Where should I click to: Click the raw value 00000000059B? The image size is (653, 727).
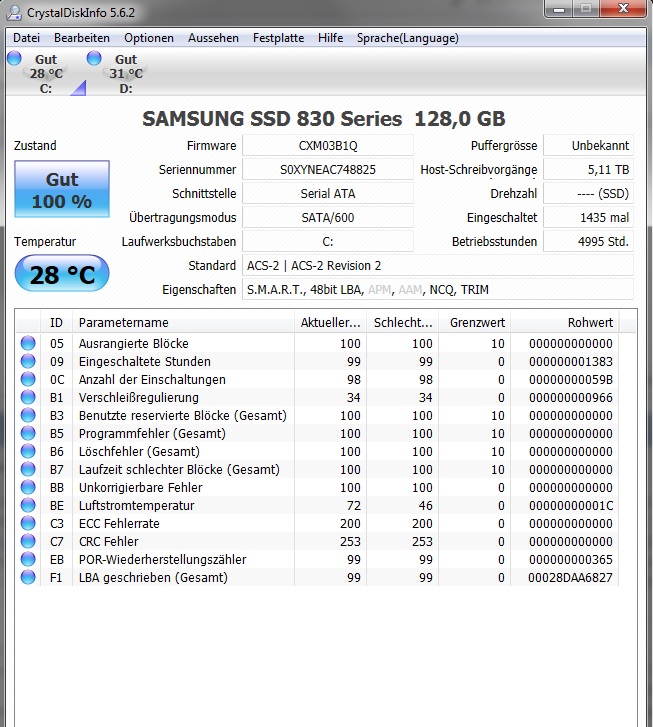tap(571, 380)
